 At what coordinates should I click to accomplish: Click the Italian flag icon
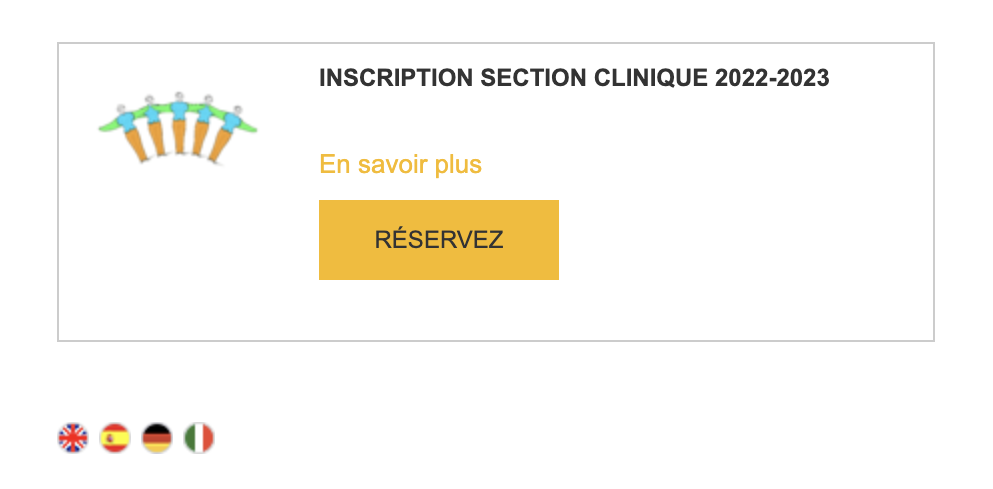(199, 438)
